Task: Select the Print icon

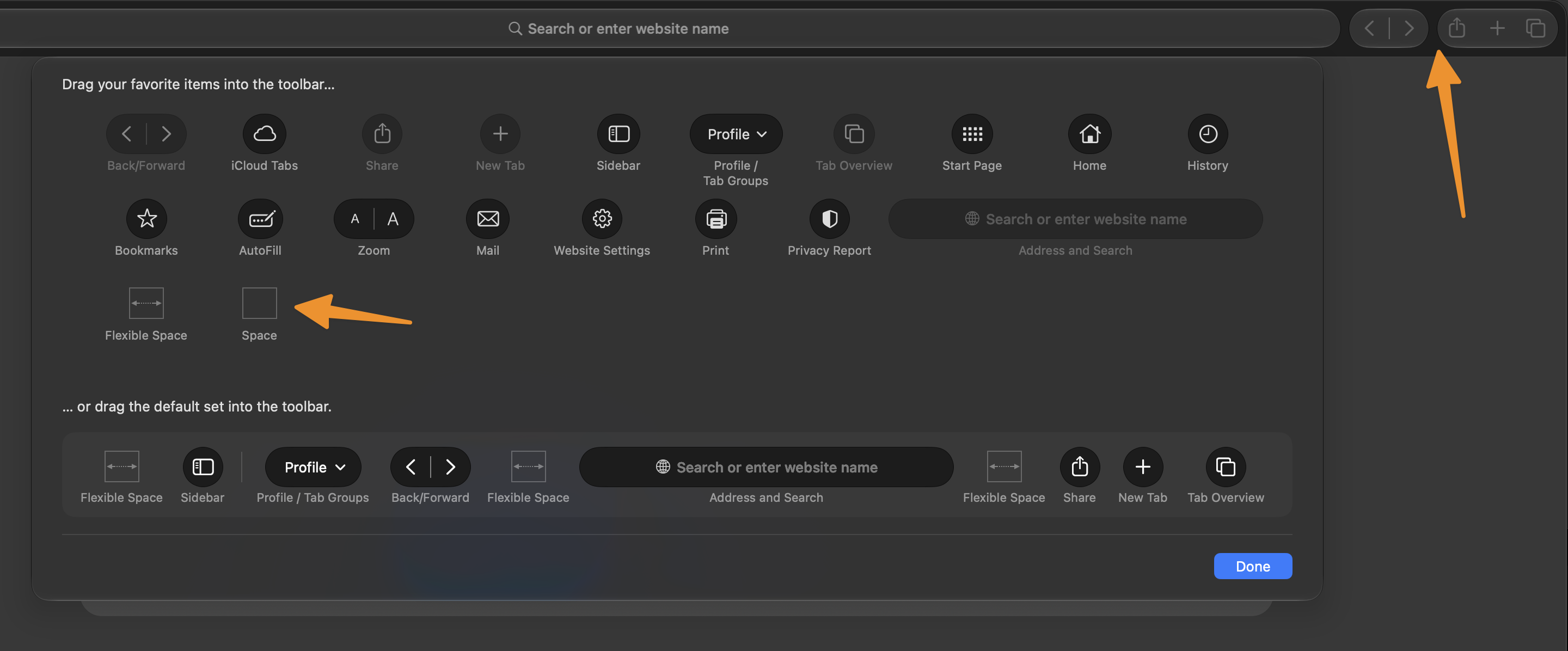Action: [x=715, y=218]
